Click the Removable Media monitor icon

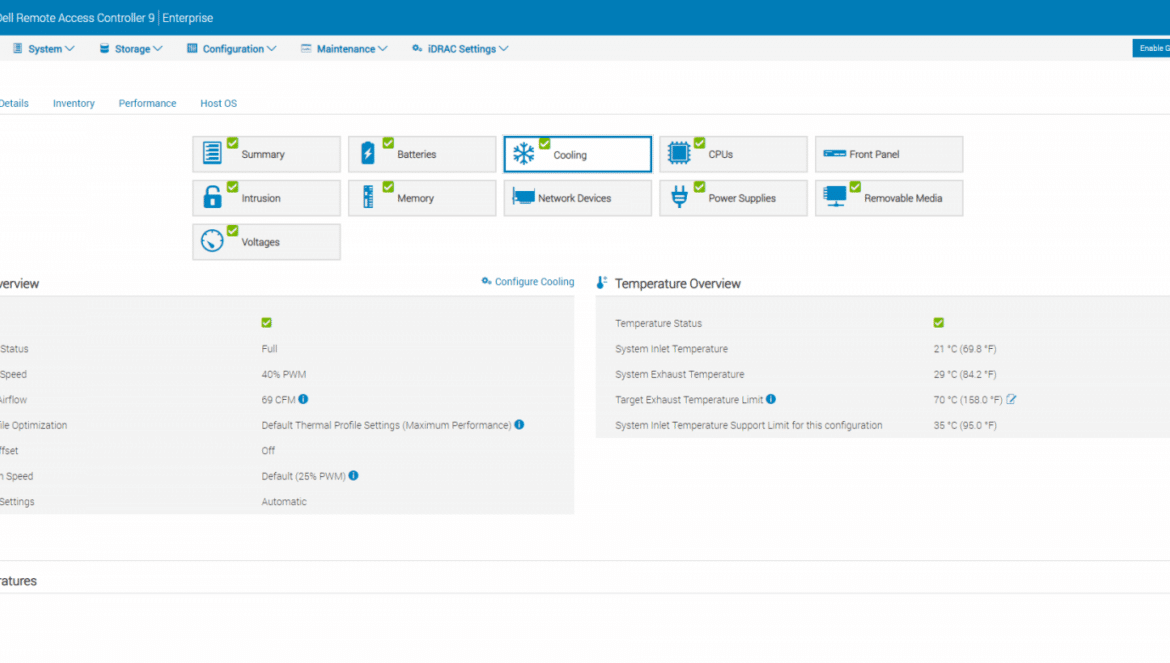tap(835, 196)
